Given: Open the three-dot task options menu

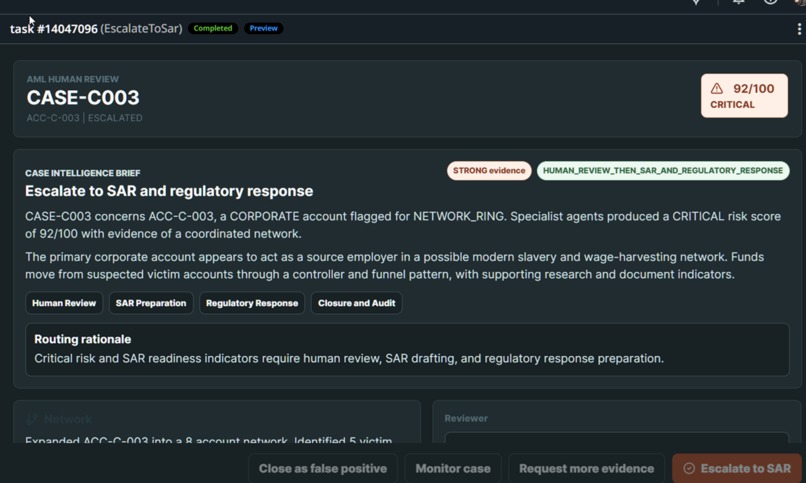Looking at the screenshot, I should pyautogui.click(x=799, y=29).
